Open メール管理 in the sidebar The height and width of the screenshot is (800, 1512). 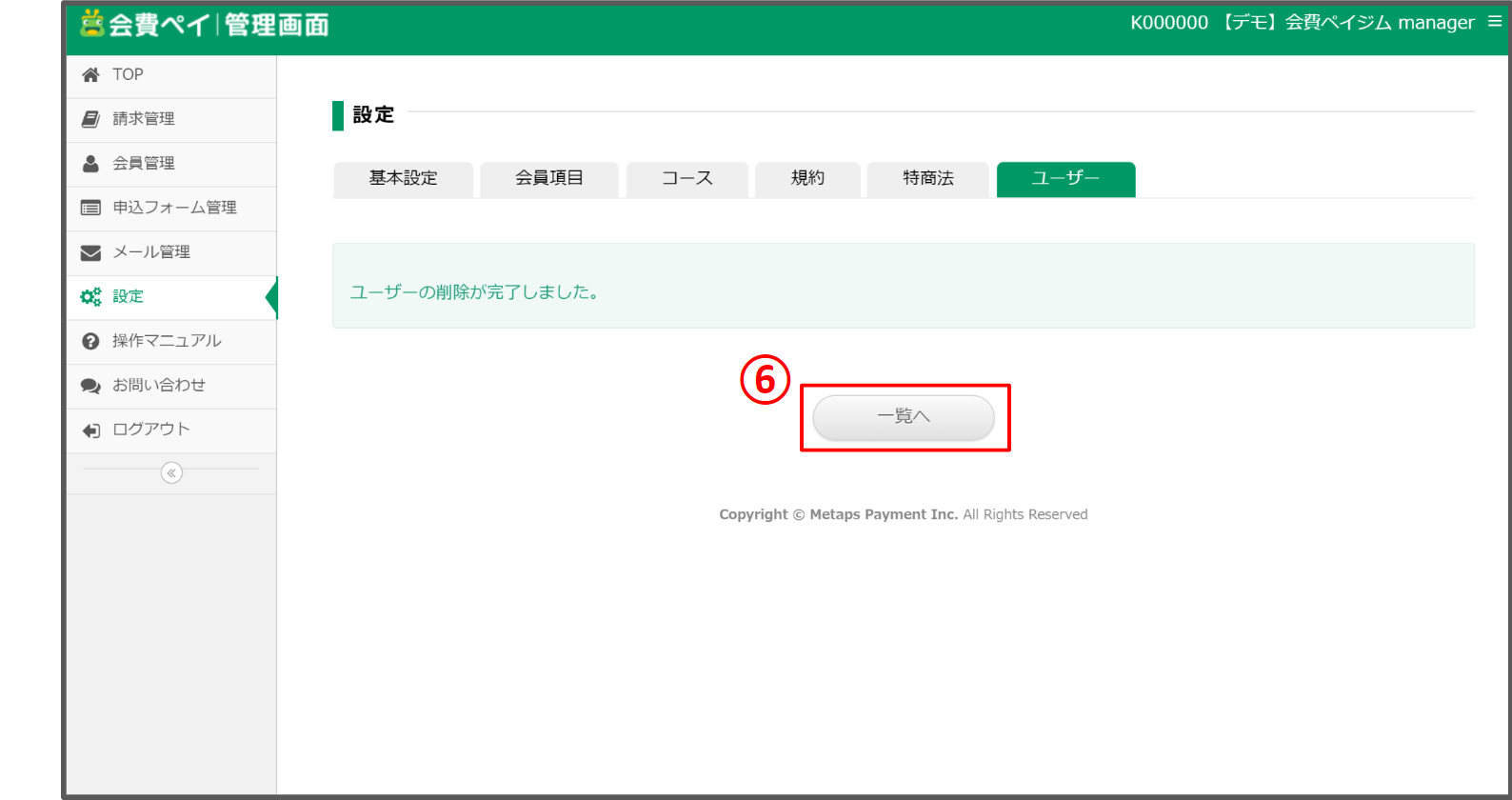[x=171, y=253]
